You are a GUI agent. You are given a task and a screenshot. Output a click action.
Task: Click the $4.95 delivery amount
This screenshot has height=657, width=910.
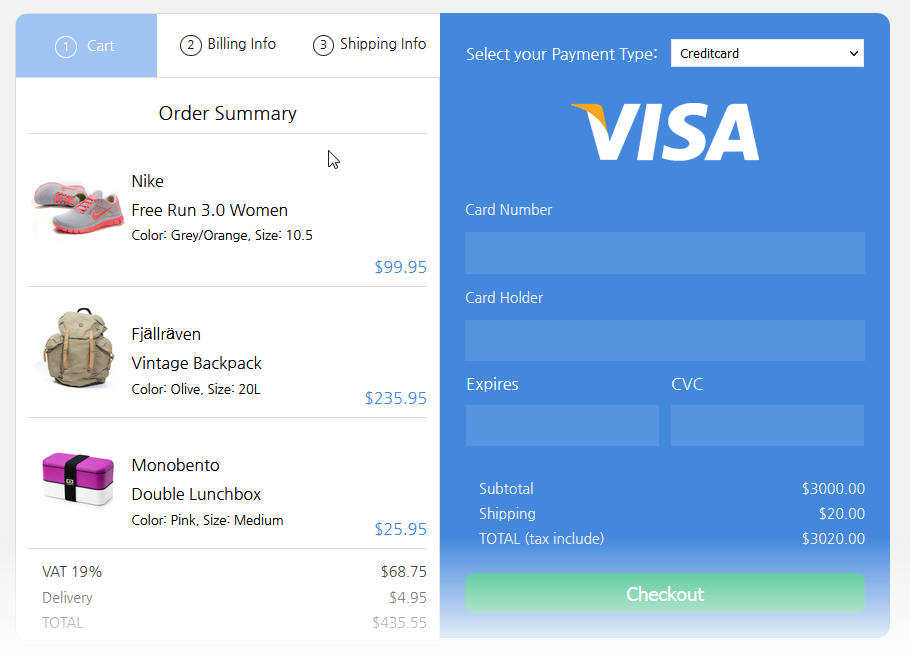pos(408,598)
